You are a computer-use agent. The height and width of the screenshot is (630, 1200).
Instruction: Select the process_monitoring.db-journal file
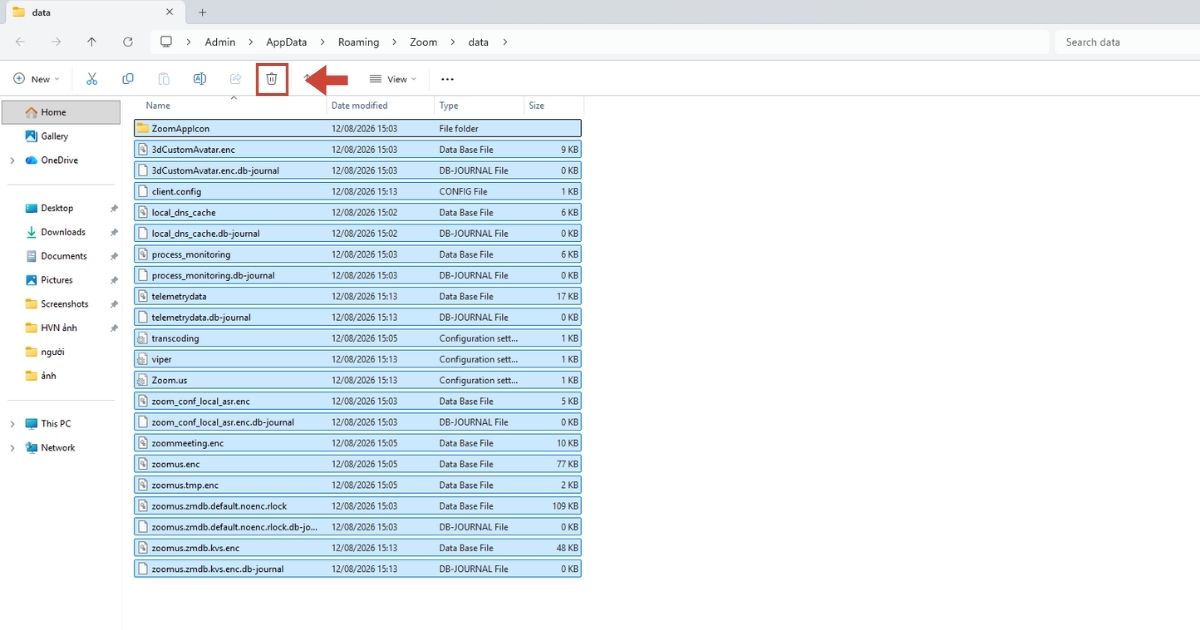pos(357,275)
